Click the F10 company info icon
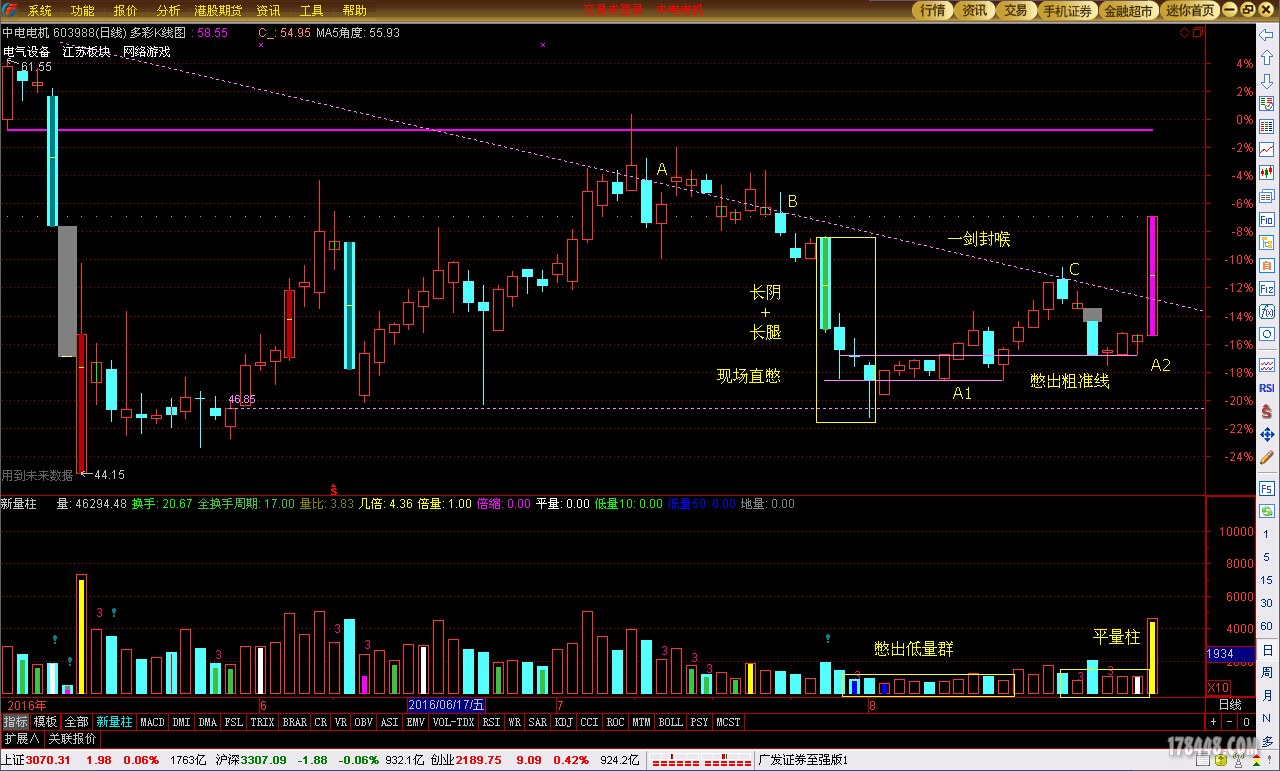Viewport: 1280px width, 771px height. pyautogui.click(x=1267, y=219)
